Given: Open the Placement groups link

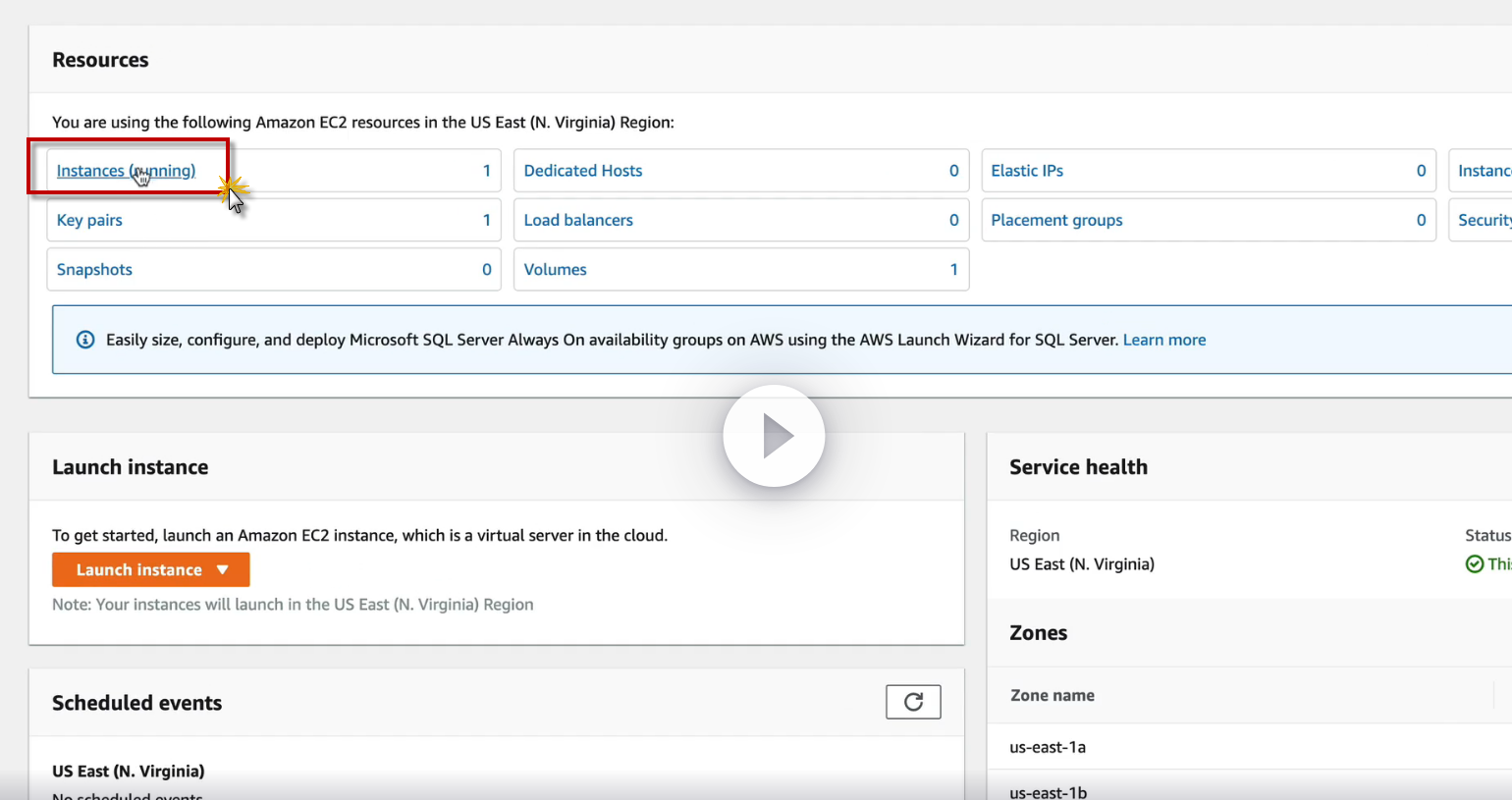Looking at the screenshot, I should point(1056,220).
